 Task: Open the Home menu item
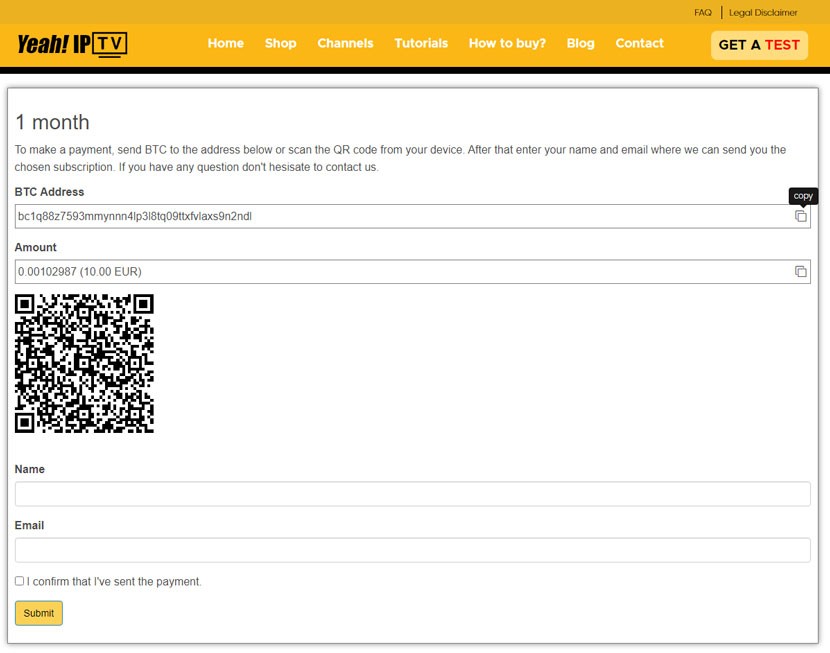click(225, 43)
